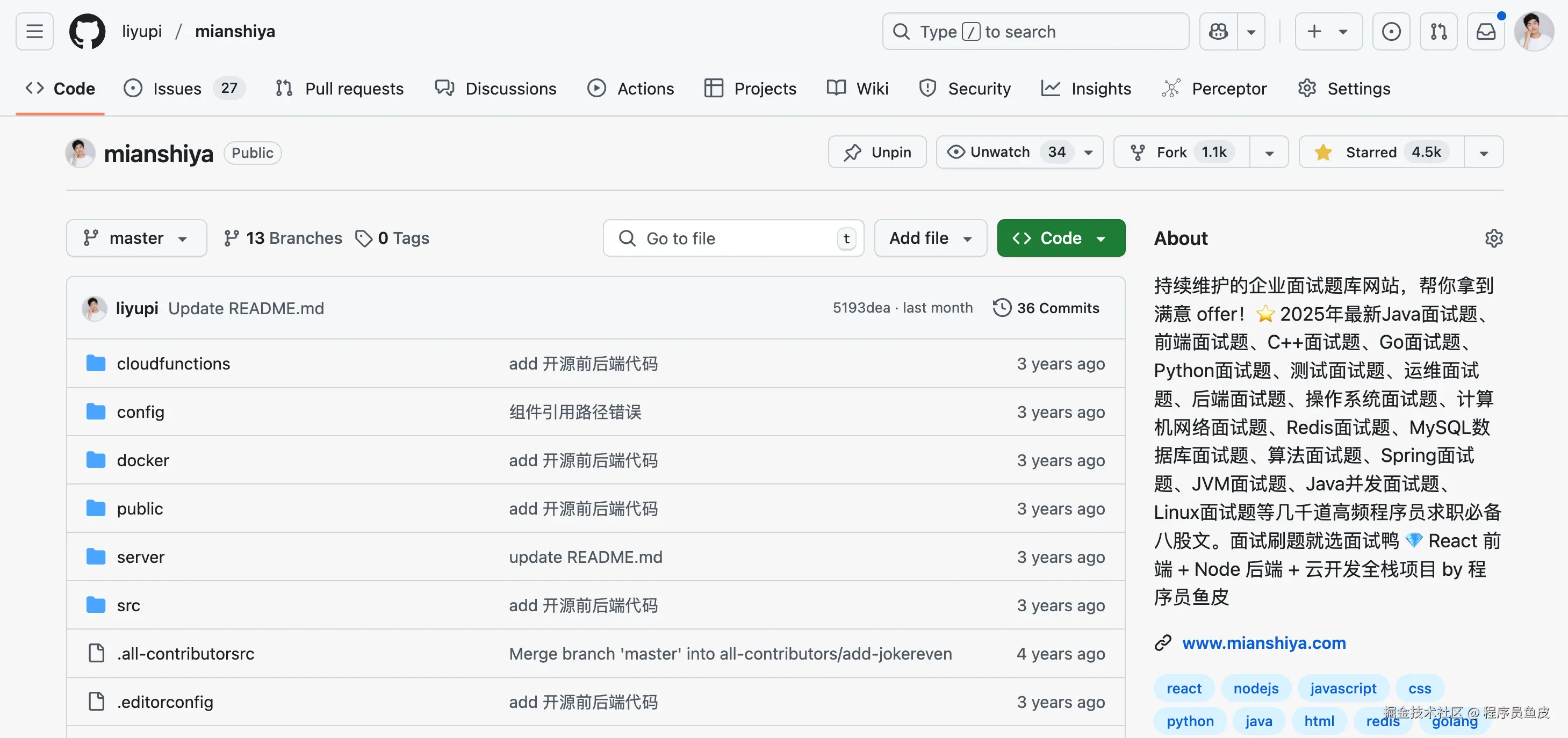Open the pull requests shortcut icon
Viewport: 1568px width, 738px height.
(1438, 31)
